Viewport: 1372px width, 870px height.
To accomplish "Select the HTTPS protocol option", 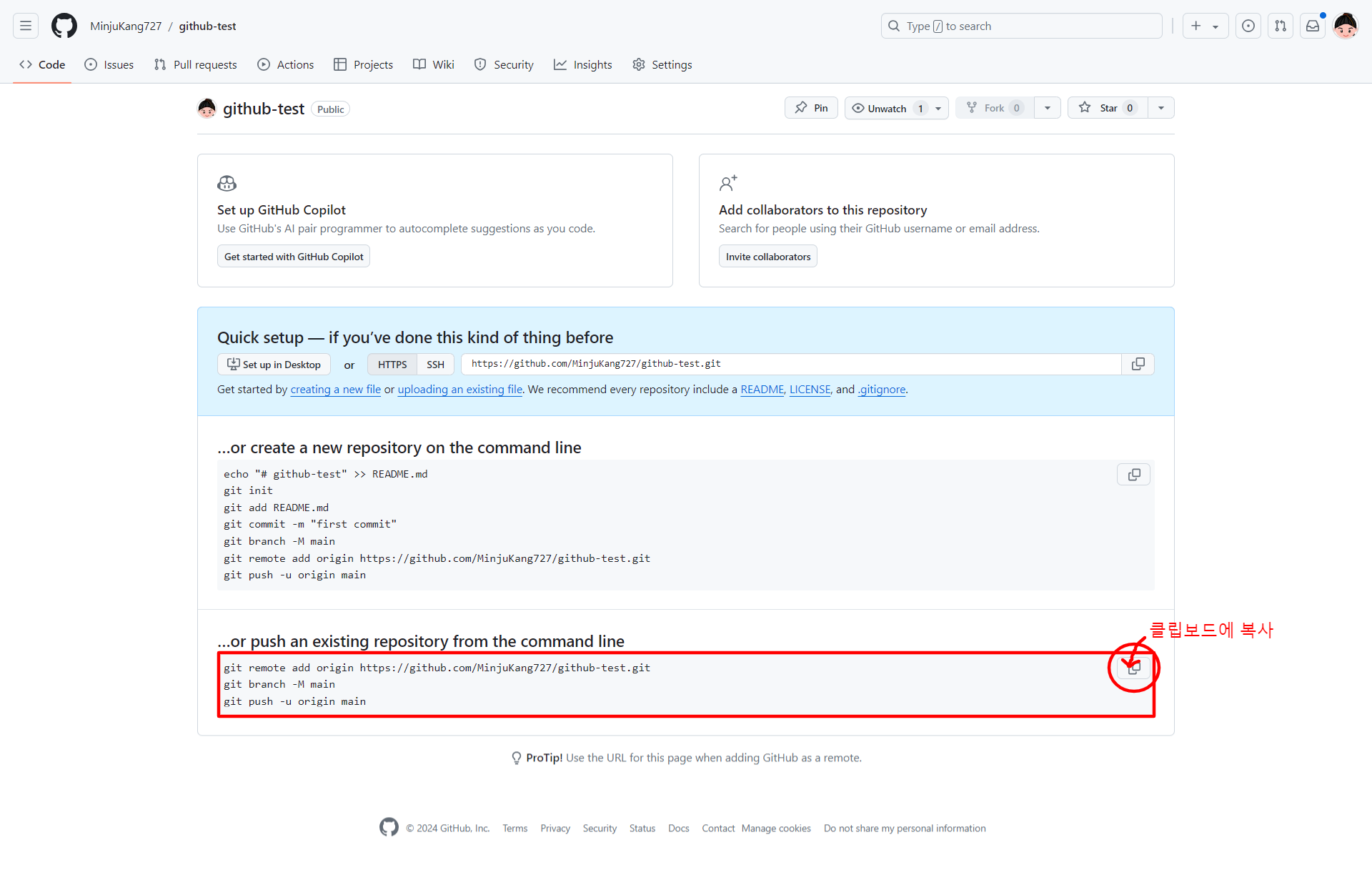I will point(392,365).
